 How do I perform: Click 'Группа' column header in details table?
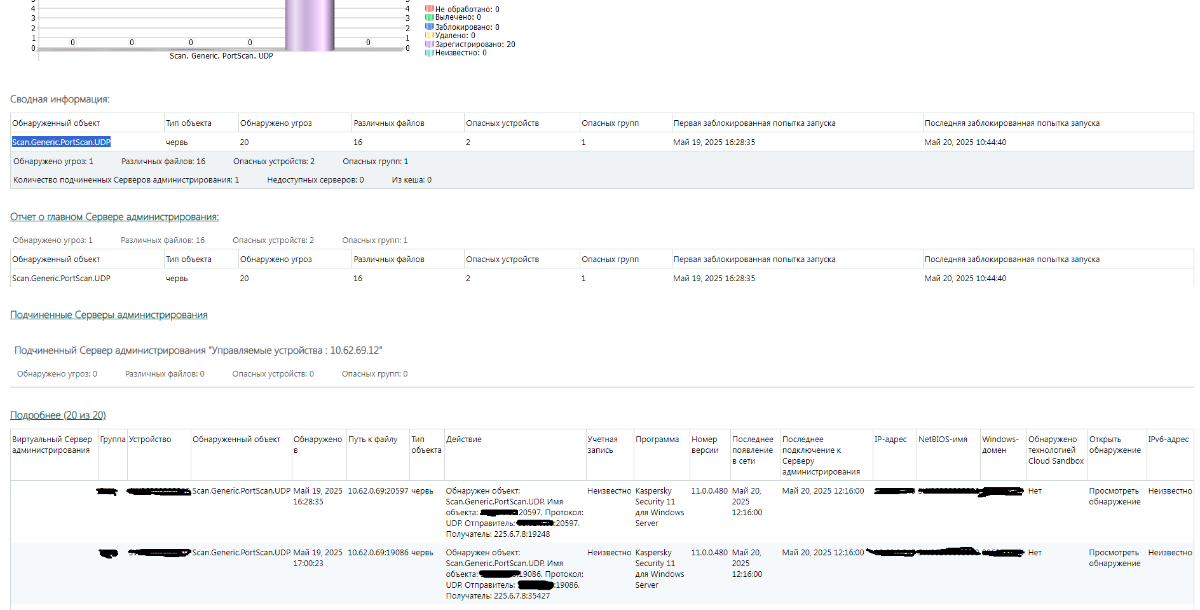point(113,439)
